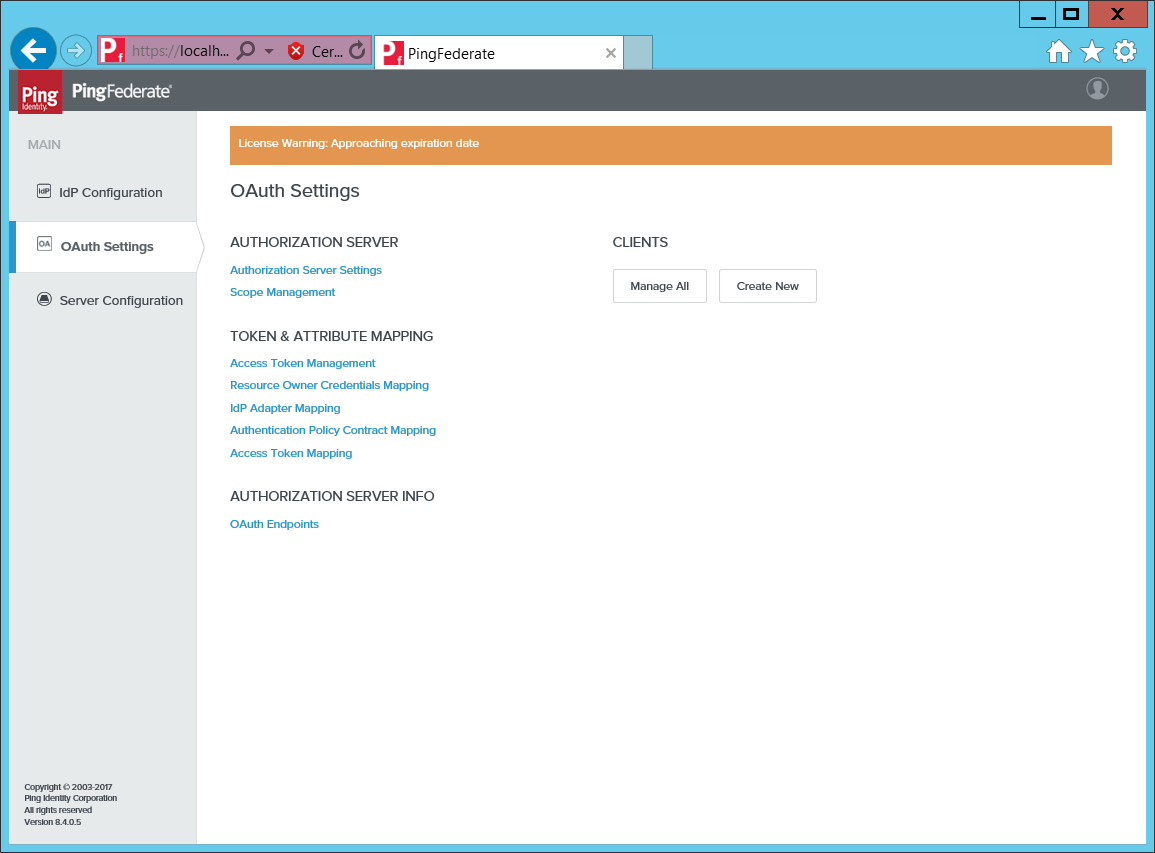Click the CLIENTS section heading

click(x=640, y=242)
